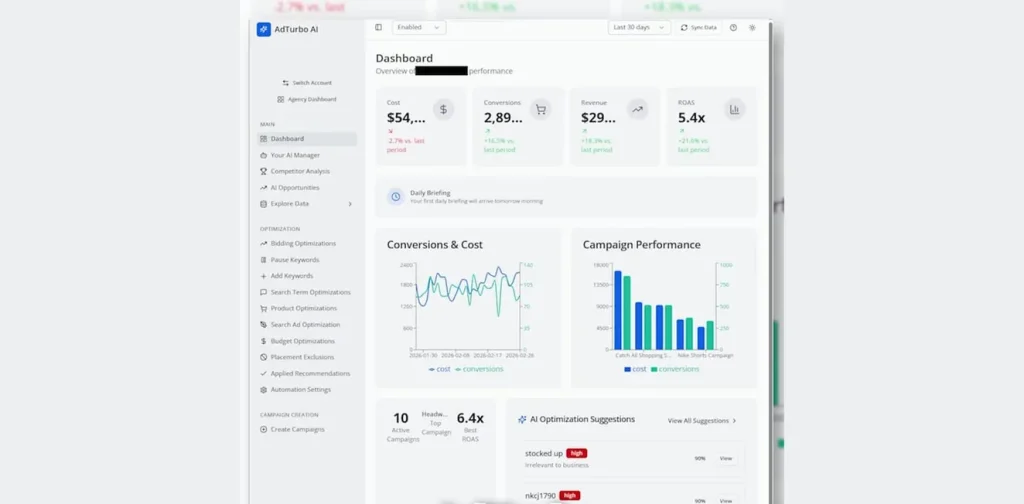Click the 6.4x Best ROAS value
The image size is (1024, 504).
point(470,418)
